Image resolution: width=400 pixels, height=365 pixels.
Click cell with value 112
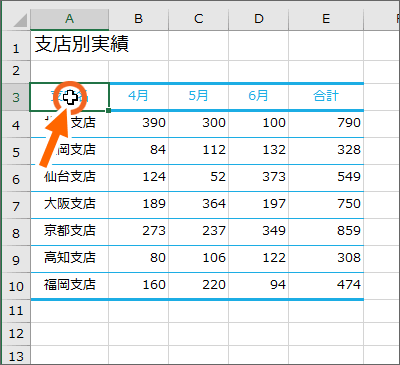coord(199,151)
